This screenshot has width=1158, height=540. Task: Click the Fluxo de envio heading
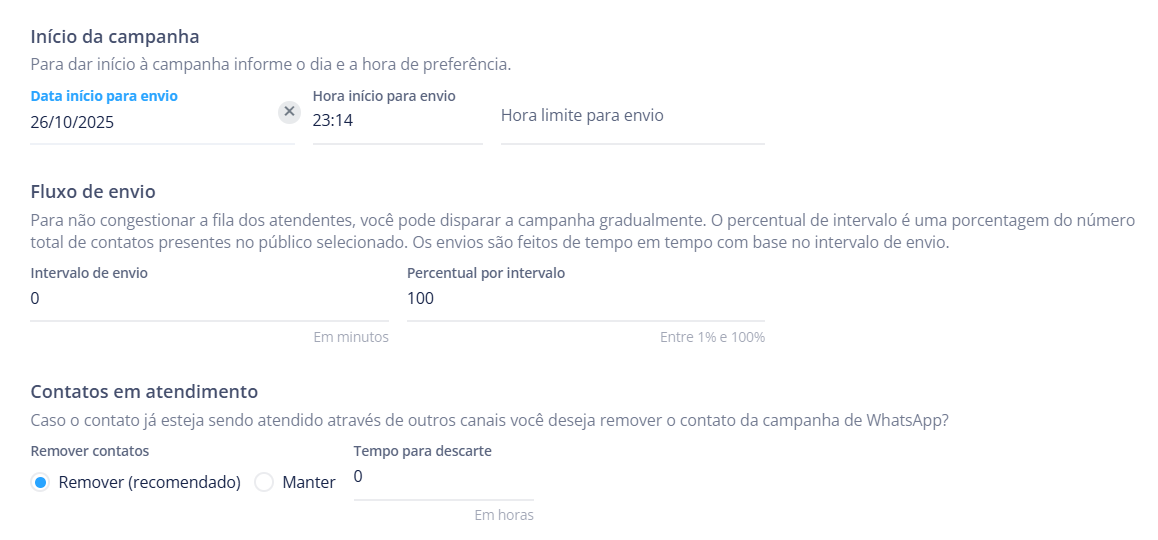point(93,191)
